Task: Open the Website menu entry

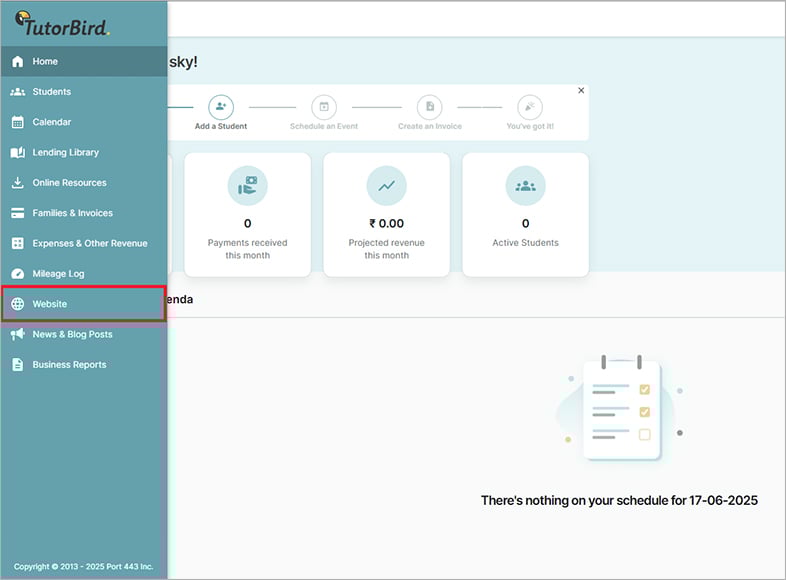Action: (84, 304)
